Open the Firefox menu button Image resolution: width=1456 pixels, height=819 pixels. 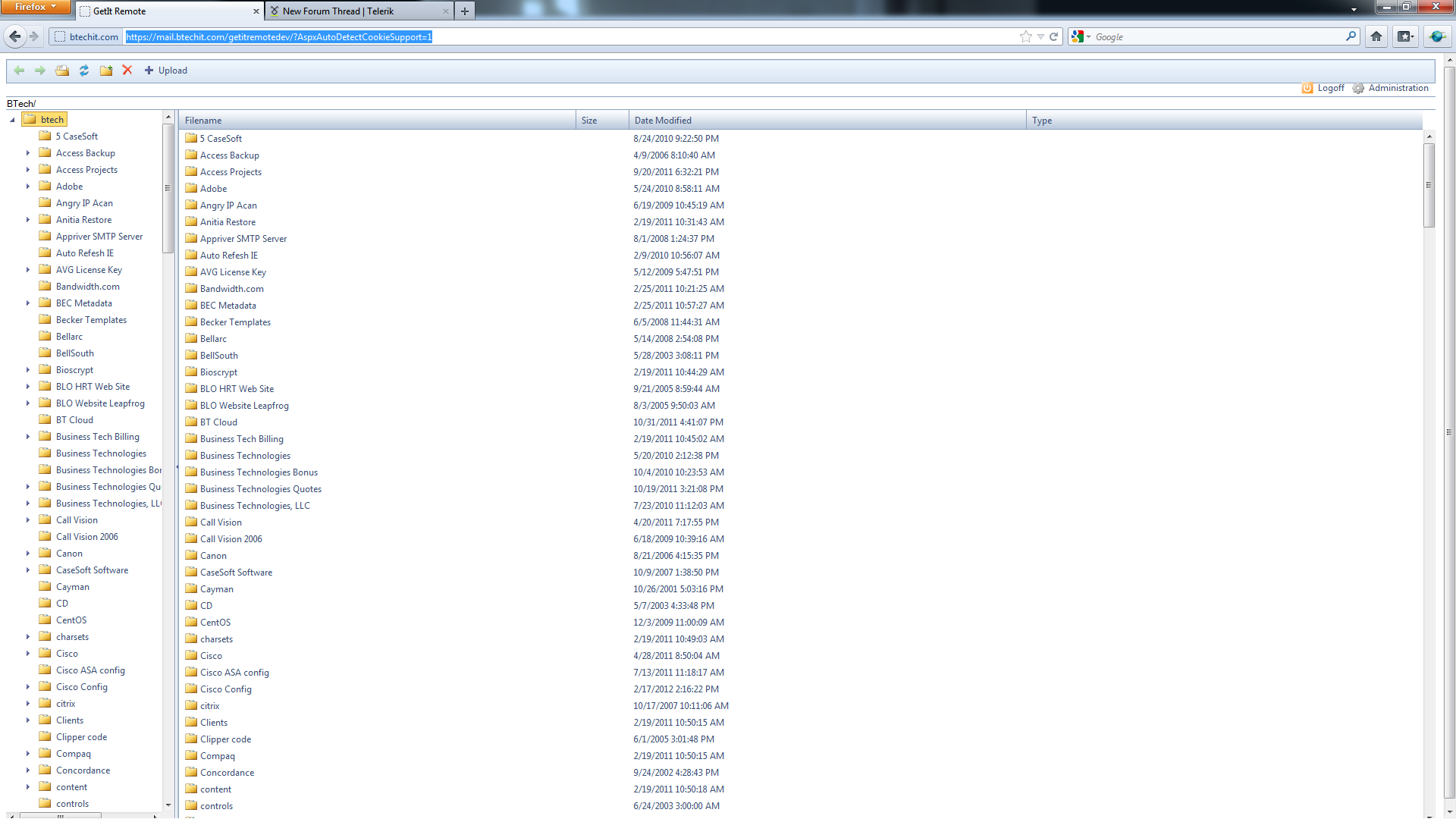point(36,7)
